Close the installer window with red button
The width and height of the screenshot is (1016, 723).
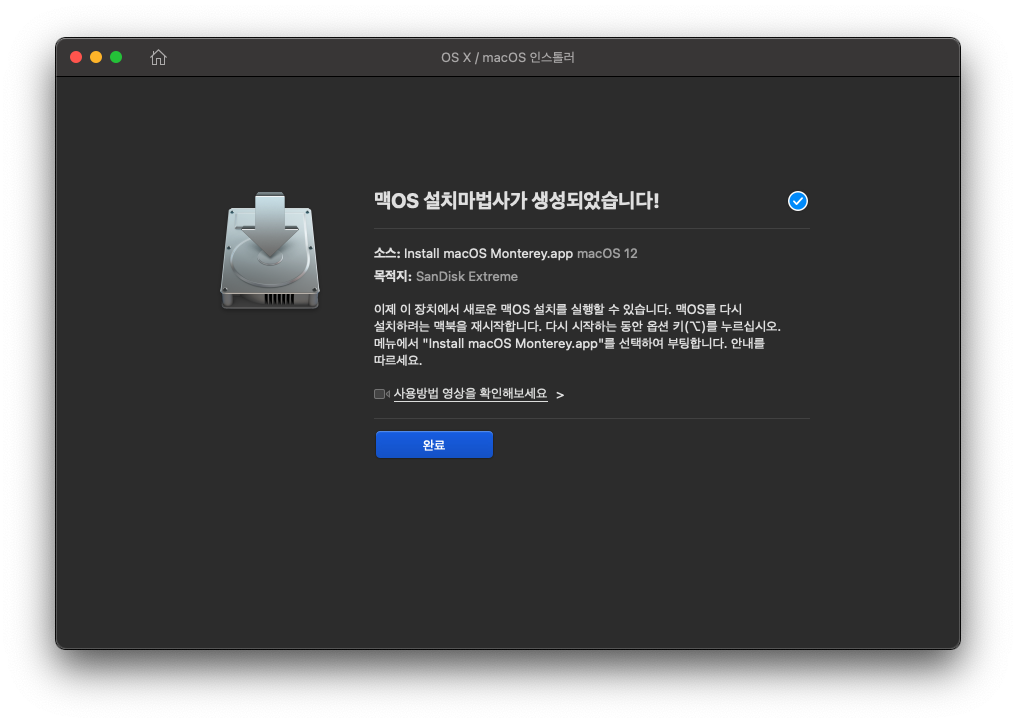[76, 57]
